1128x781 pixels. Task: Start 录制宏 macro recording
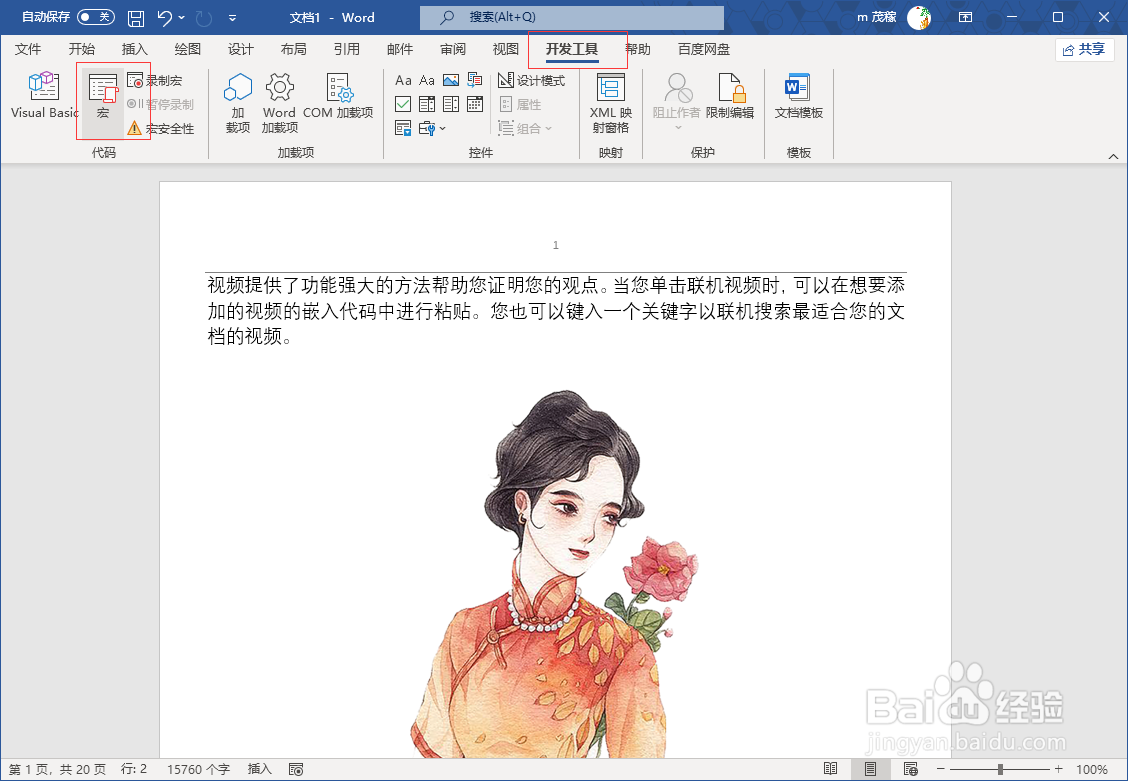pyautogui.click(x=155, y=81)
